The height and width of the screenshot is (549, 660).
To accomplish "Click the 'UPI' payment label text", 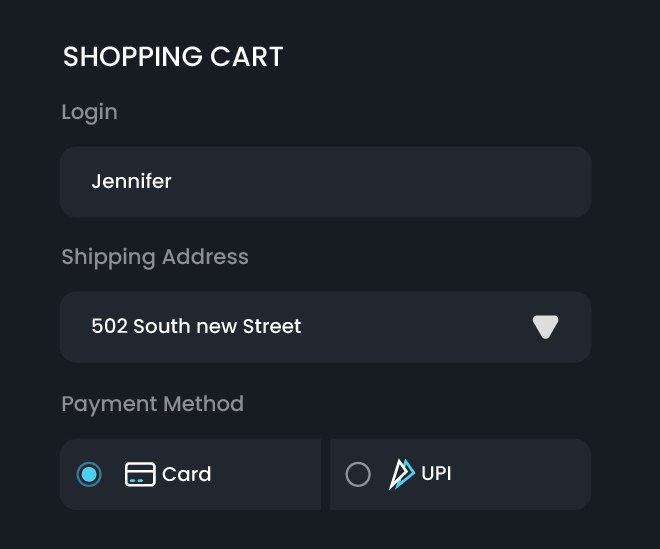I will click(x=436, y=473).
